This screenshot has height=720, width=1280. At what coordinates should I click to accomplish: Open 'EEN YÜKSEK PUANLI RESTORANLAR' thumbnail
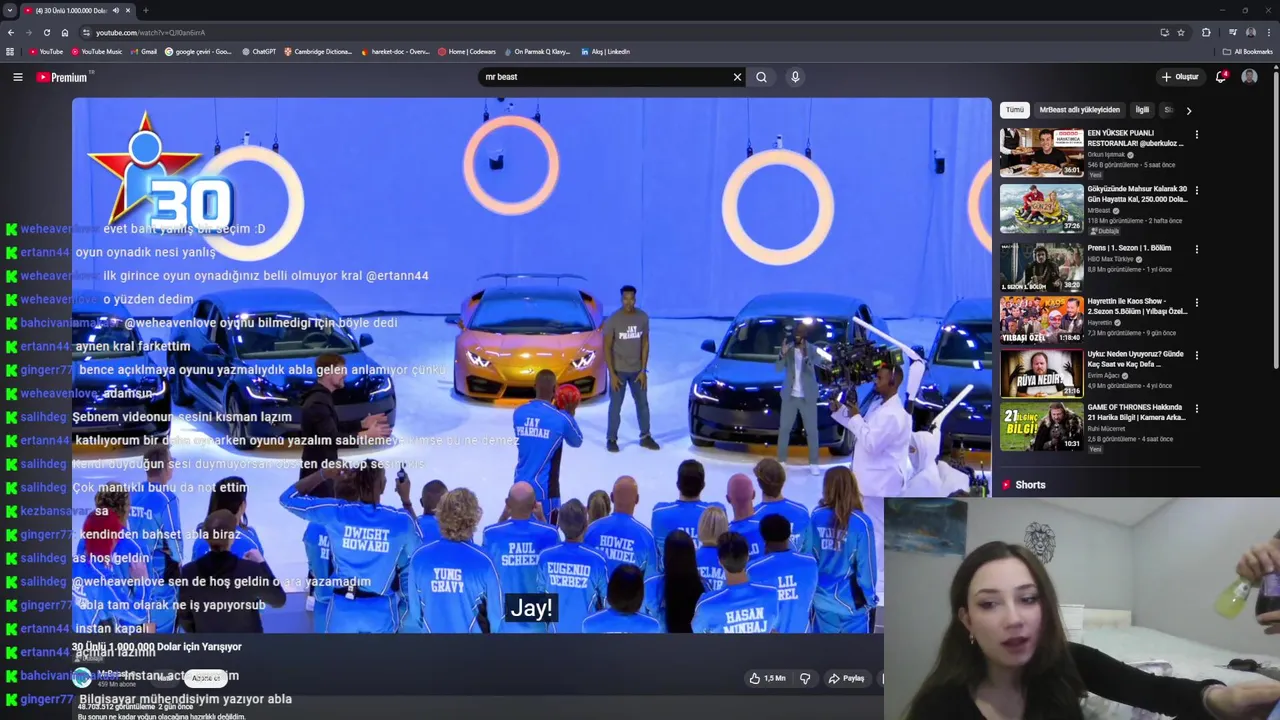pos(1042,153)
